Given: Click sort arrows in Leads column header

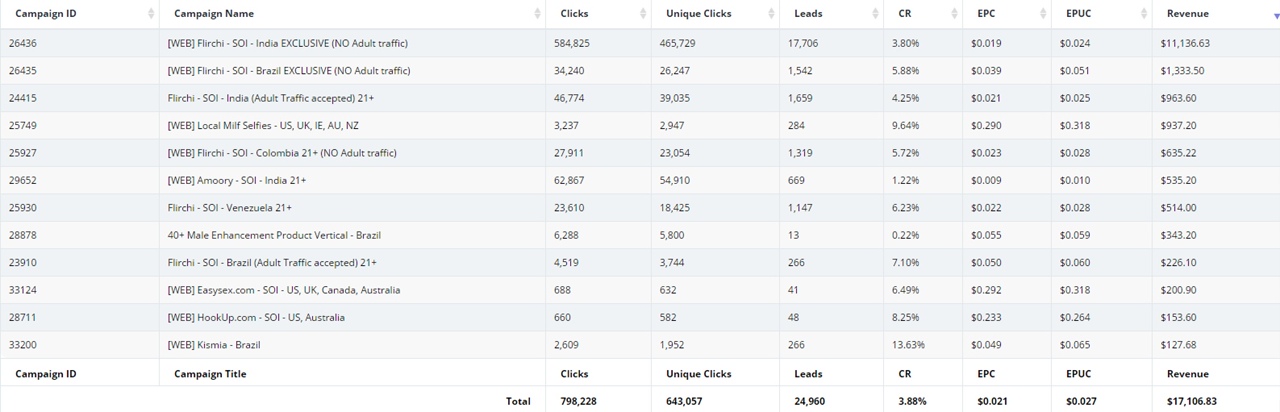Looking at the screenshot, I should point(876,14).
